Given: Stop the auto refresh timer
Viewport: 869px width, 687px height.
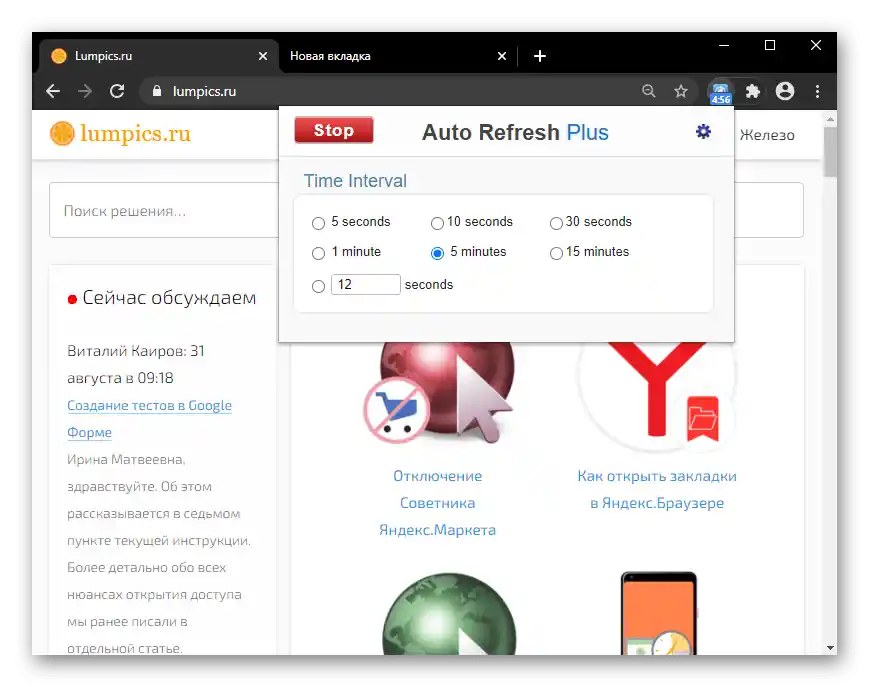Looking at the screenshot, I should coord(334,130).
